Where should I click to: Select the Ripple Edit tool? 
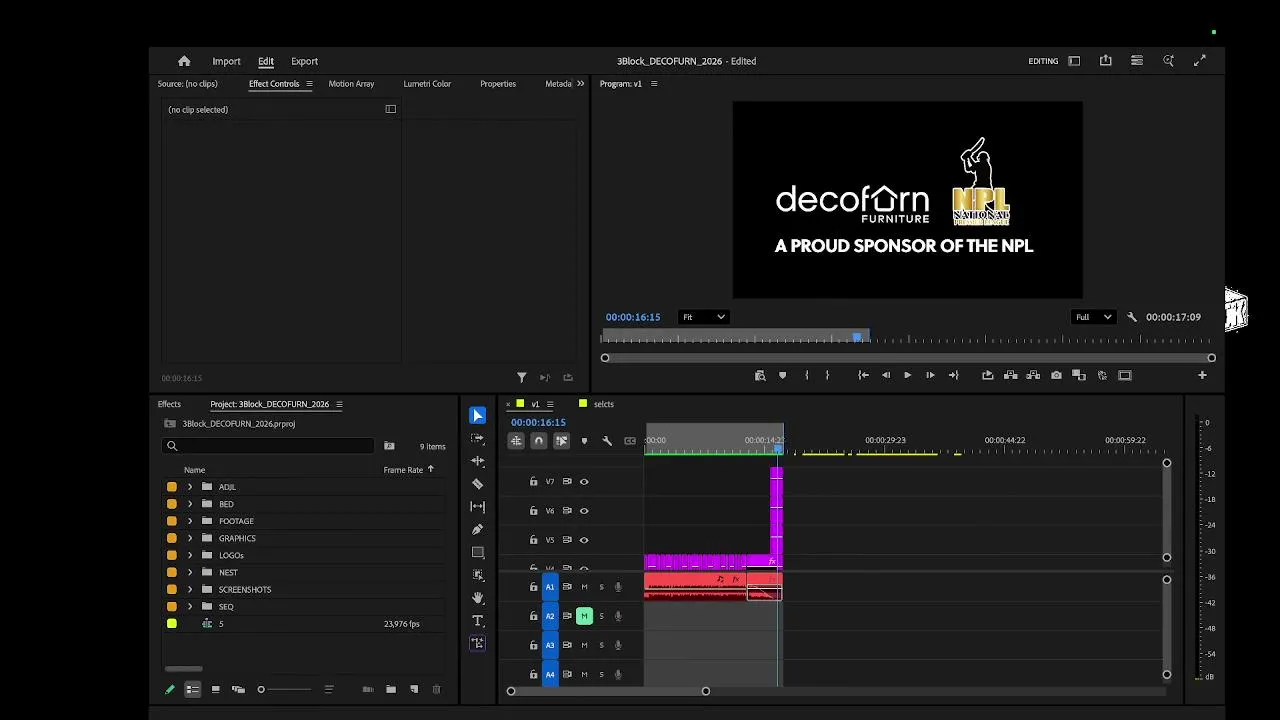click(478, 461)
